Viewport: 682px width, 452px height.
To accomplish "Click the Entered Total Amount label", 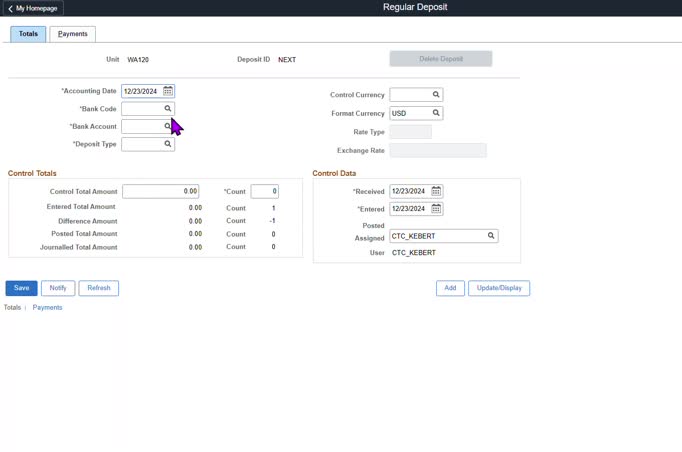I will (x=81, y=207).
